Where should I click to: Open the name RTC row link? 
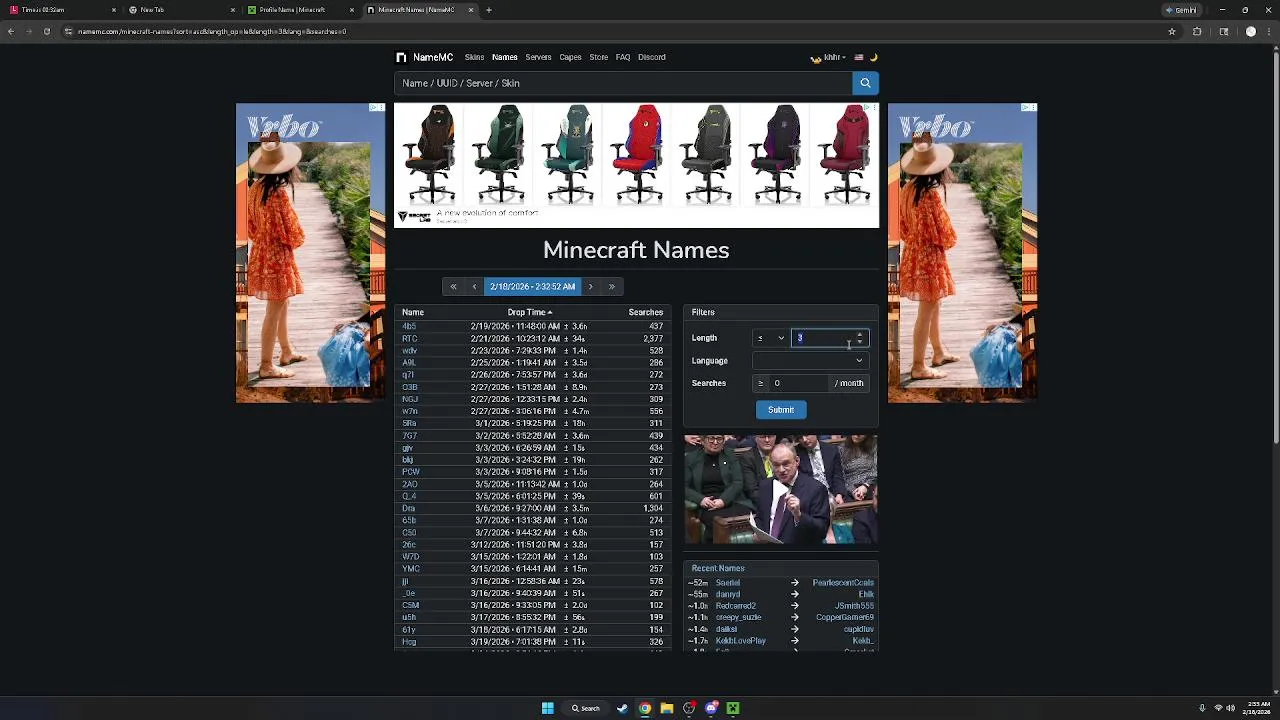409,339
